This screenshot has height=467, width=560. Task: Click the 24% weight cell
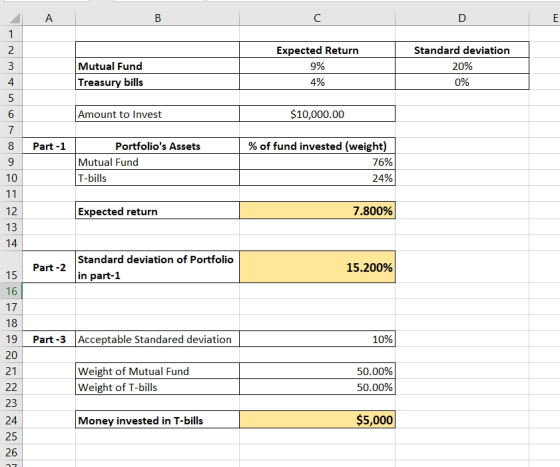pos(317,178)
